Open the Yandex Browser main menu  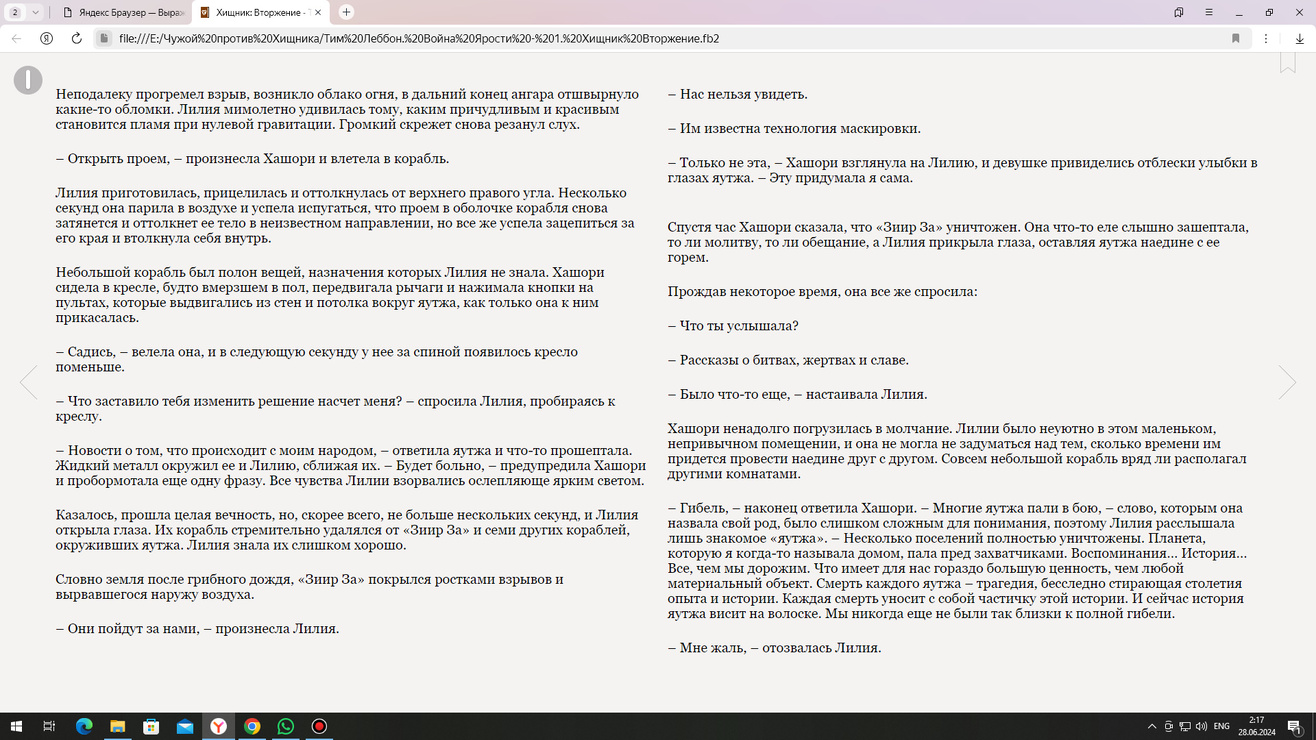click(1208, 12)
